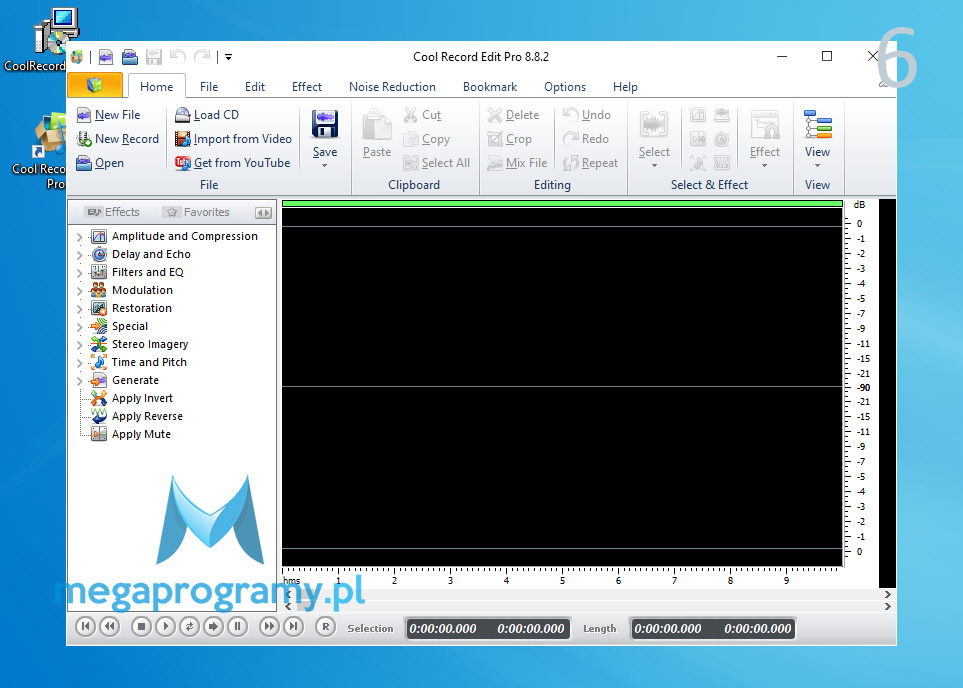Viewport: 963px width, 688px height.
Task: Expand the Restoration category
Action: coord(79,308)
